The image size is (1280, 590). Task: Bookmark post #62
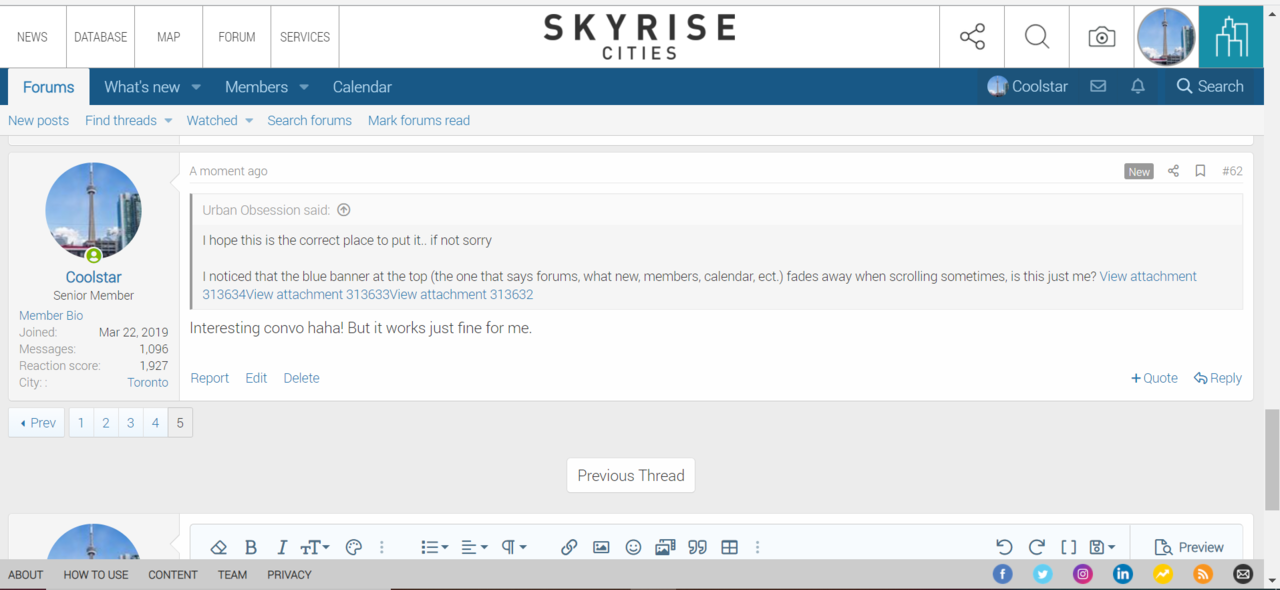point(1200,171)
